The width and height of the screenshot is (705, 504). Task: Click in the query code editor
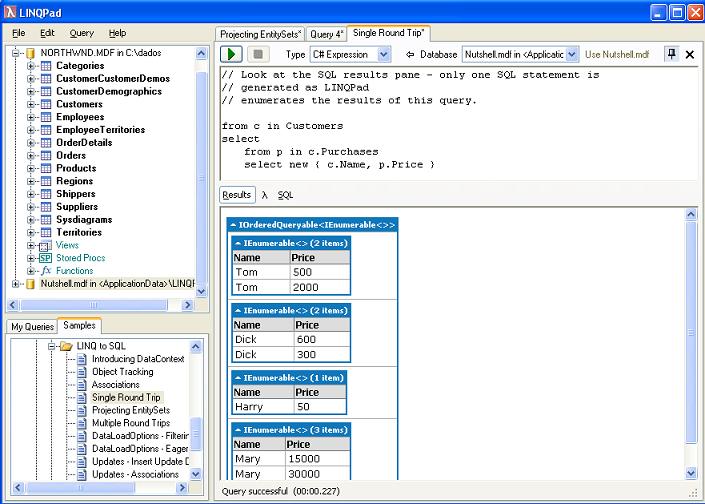coord(459,124)
